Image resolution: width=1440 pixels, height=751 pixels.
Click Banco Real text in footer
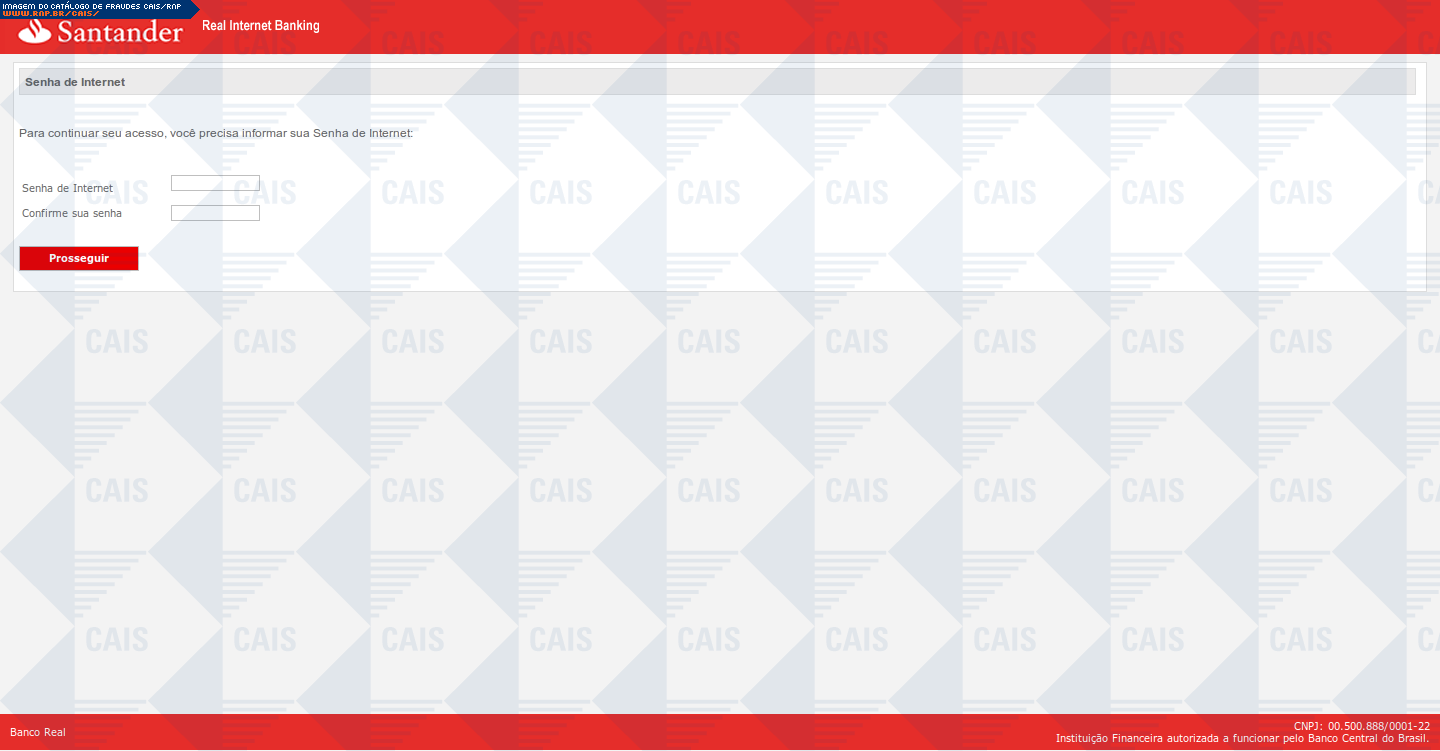click(38, 732)
